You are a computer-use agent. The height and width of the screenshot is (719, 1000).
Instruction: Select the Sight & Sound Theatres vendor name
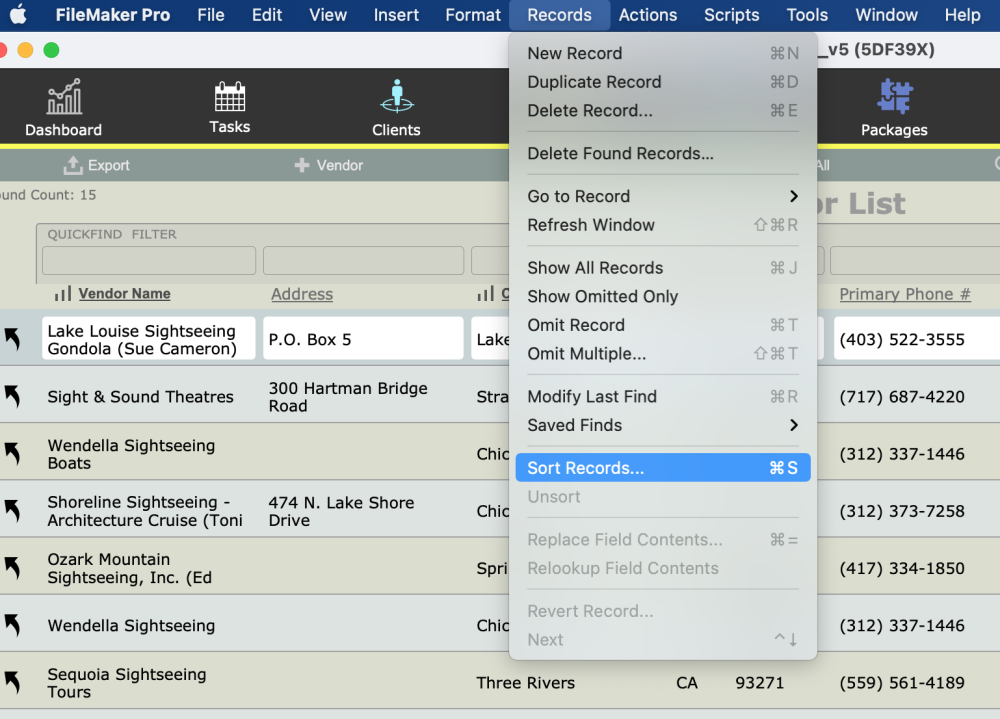coord(140,396)
